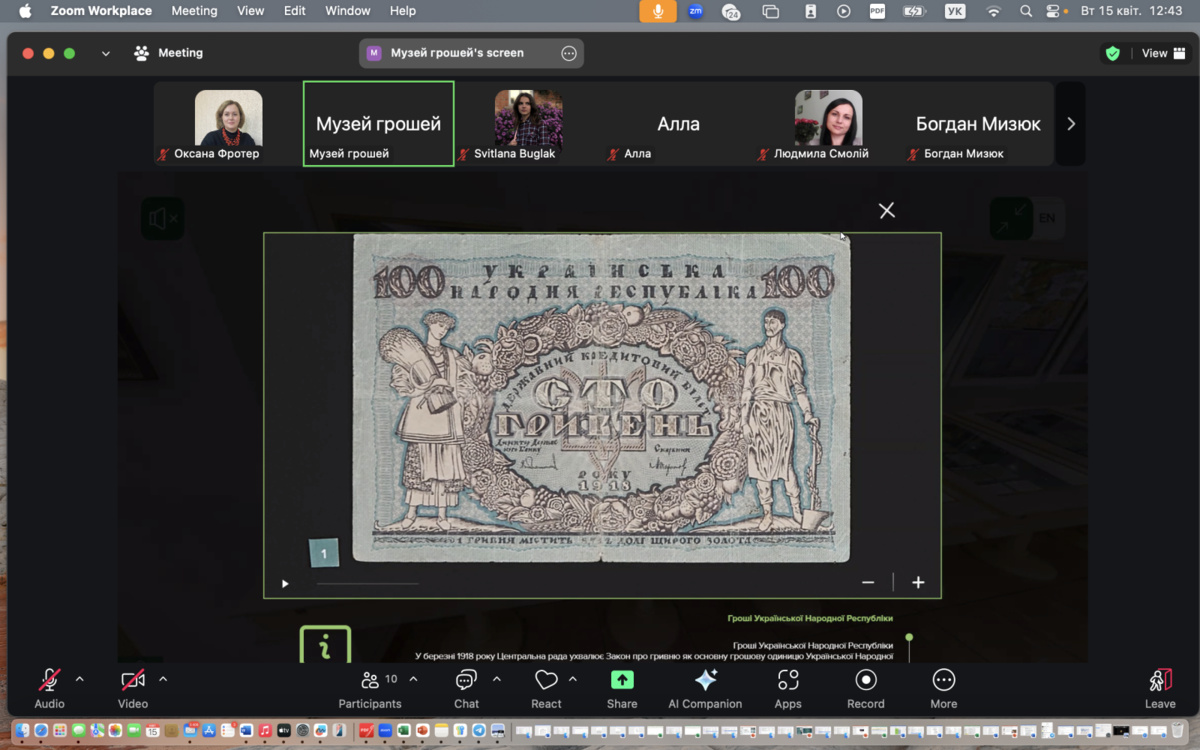Toggle the muted speaker in the shared screen
This screenshot has height=750, width=1200.
[162, 218]
